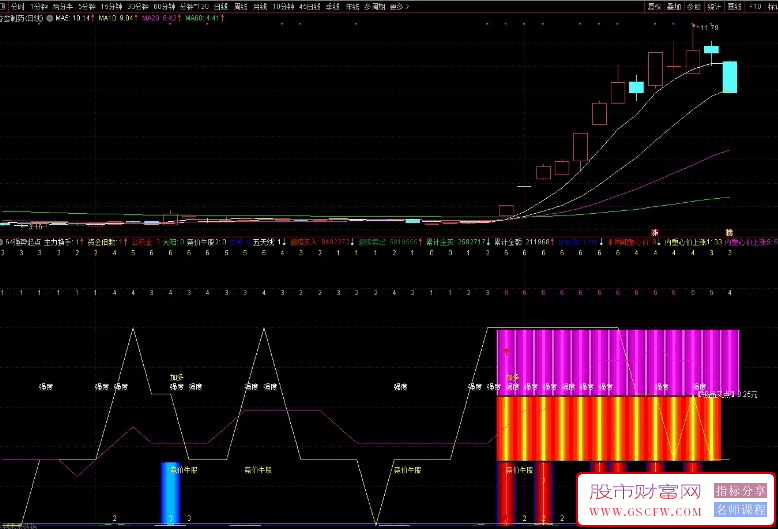The image size is (778, 529).
Task: Click the 11.78 high price marker
Action: pos(708,28)
